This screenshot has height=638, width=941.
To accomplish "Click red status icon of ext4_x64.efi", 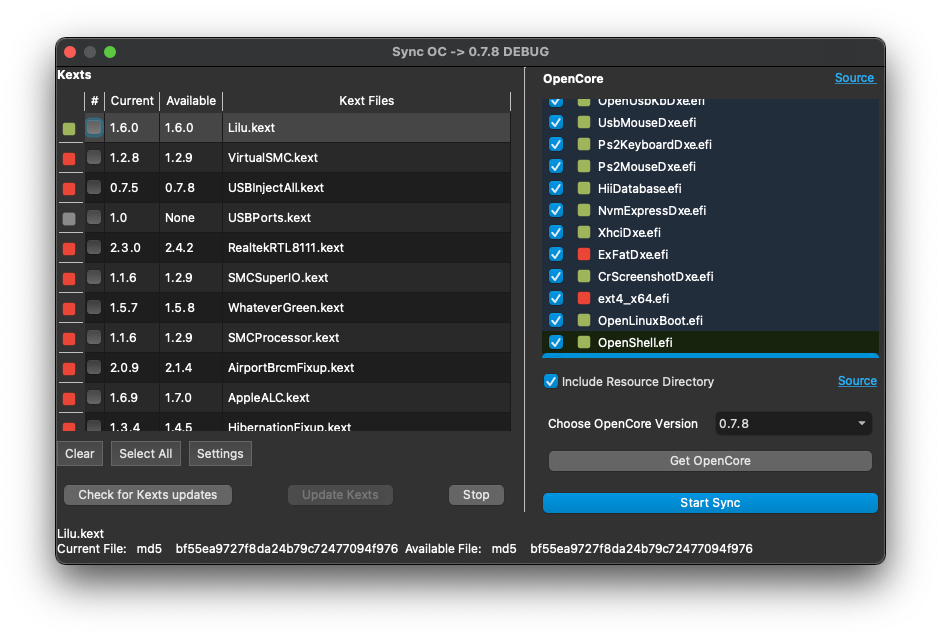I will (583, 298).
